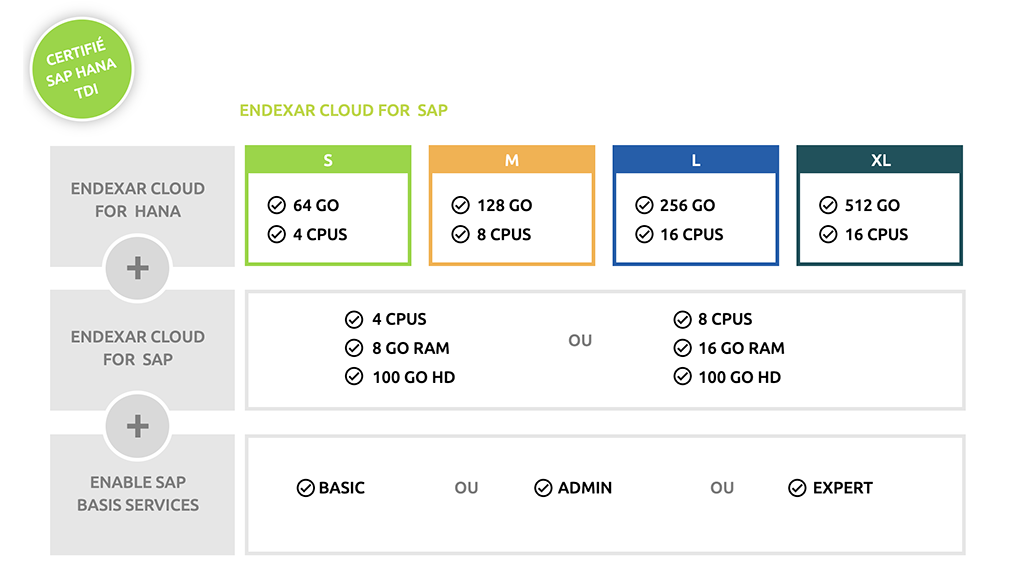Click the check icon next to 512 GO
The height and width of the screenshot is (588, 1024).
(828, 205)
